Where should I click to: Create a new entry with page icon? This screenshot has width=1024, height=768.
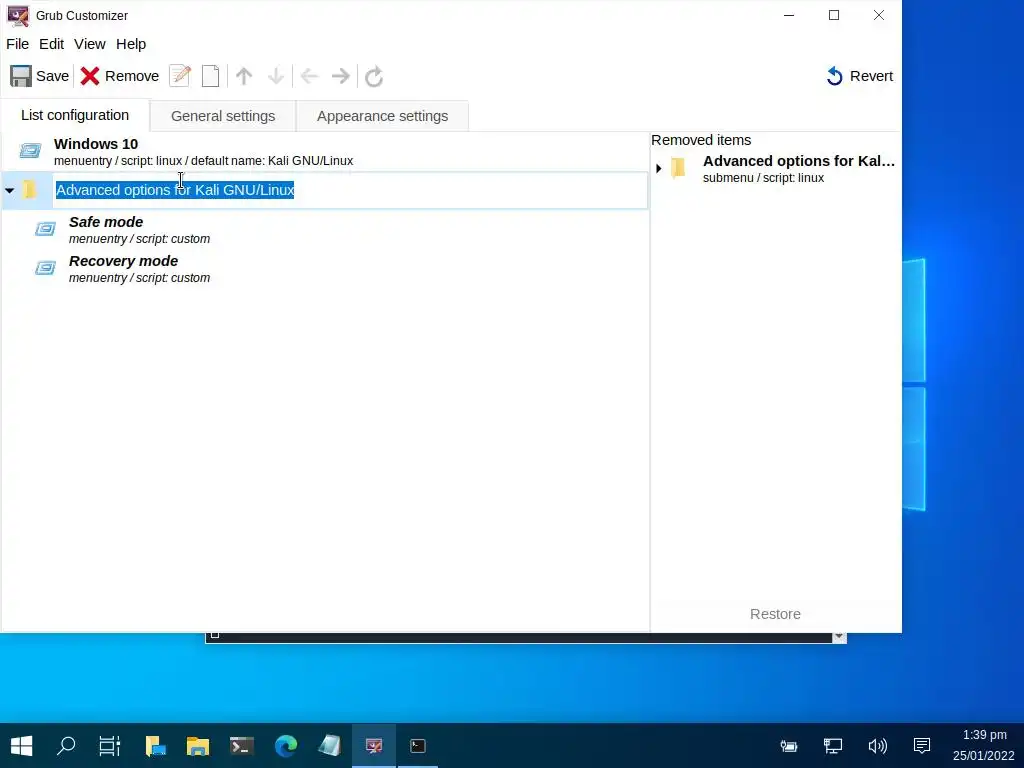(x=210, y=76)
